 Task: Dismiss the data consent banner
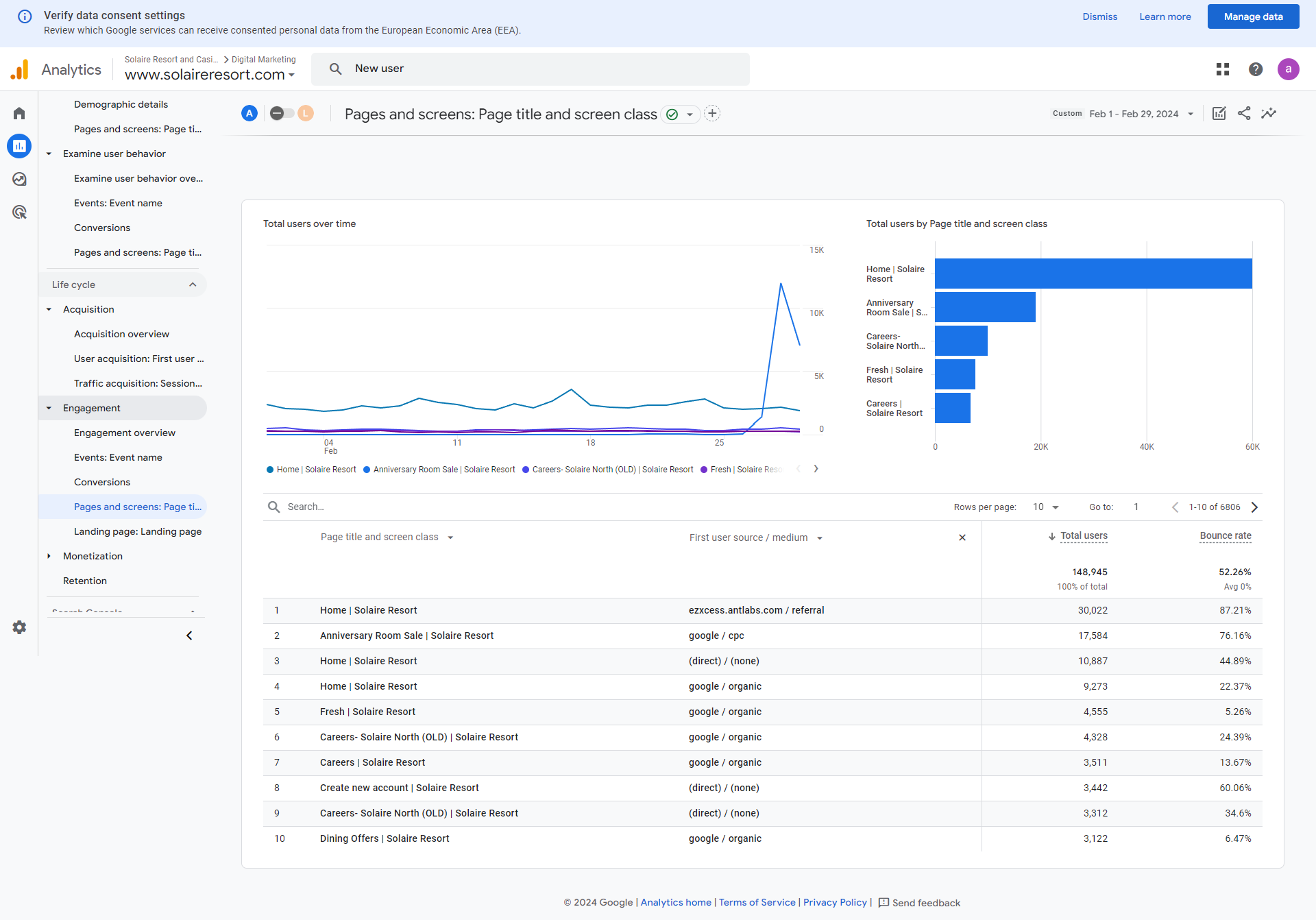click(1099, 16)
